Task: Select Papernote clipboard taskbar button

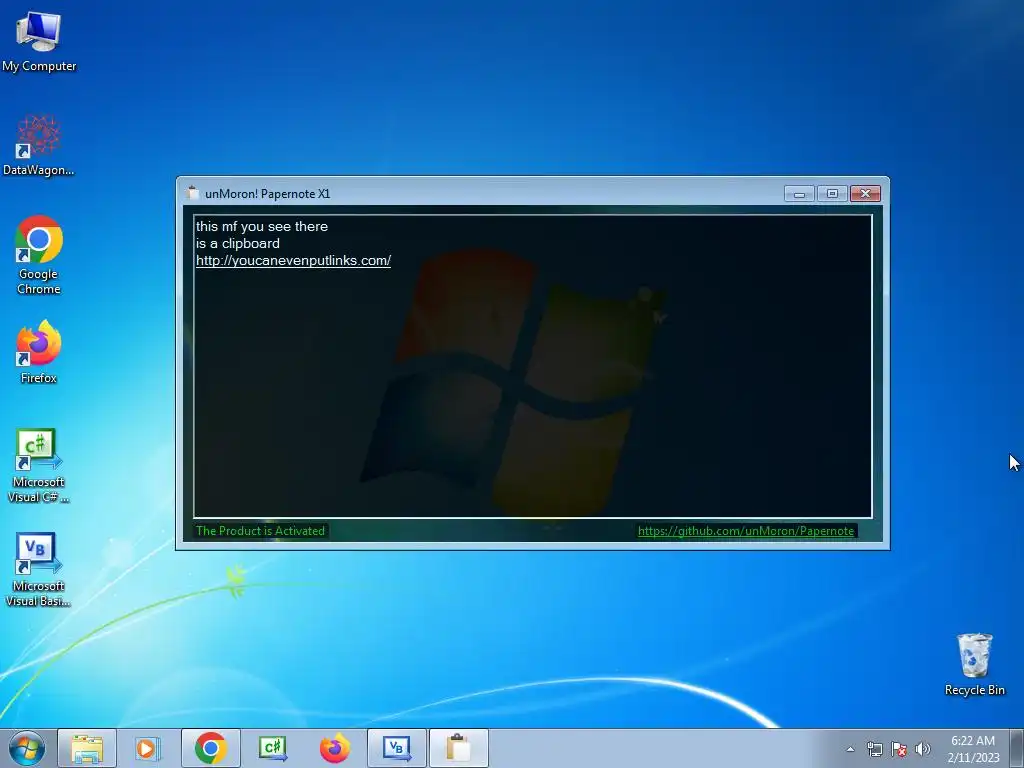Action: [458, 748]
